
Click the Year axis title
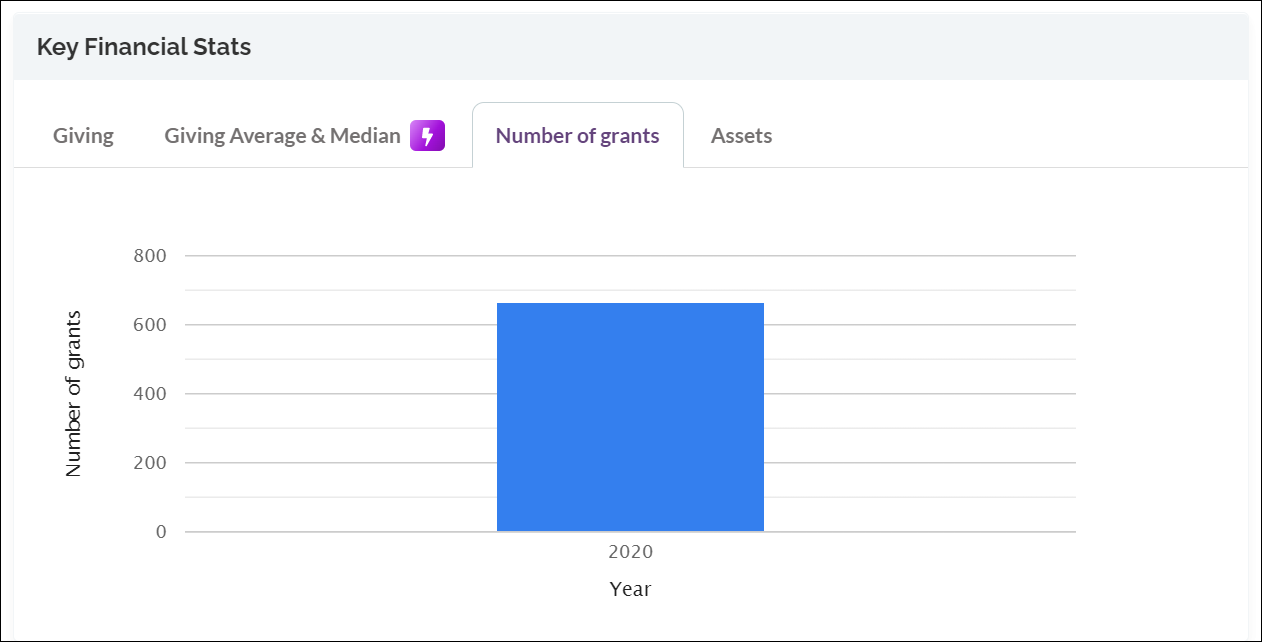pyautogui.click(x=630, y=589)
